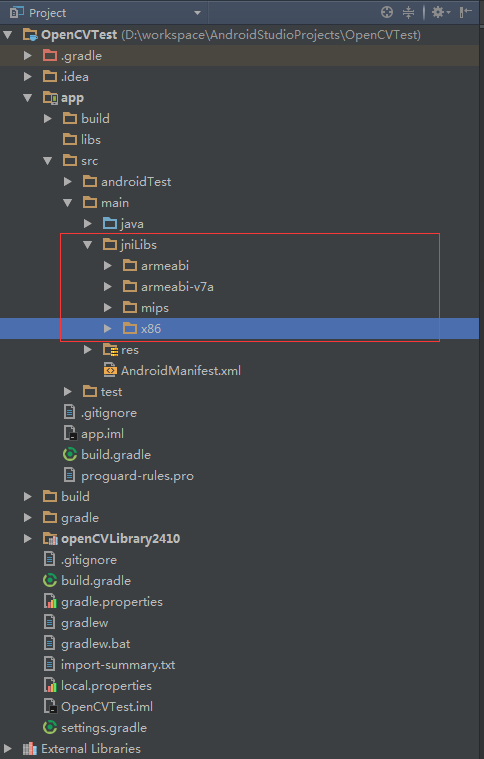Select settings.gradle file name
This screenshot has height=759, width=484.
104,728
